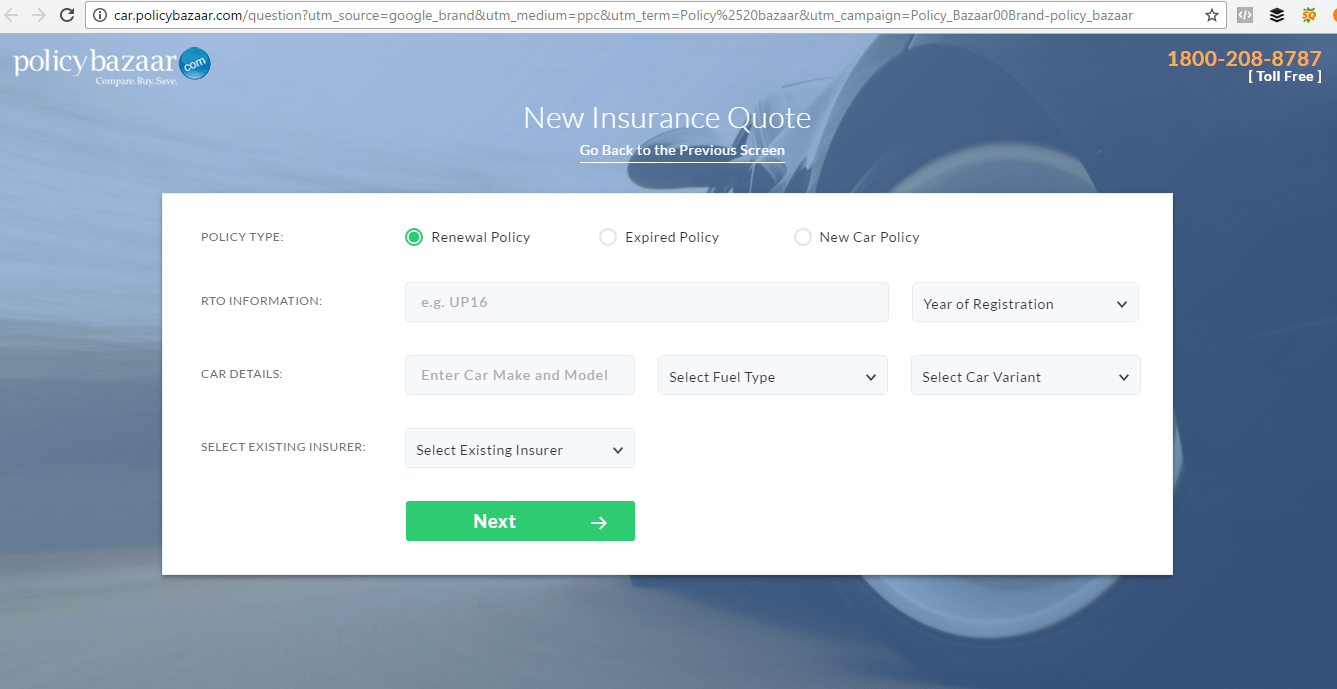The height and width of the screenshot is (689, 1337).
Task: Bookmark this page with the star icon
Action: (1212, 15)
